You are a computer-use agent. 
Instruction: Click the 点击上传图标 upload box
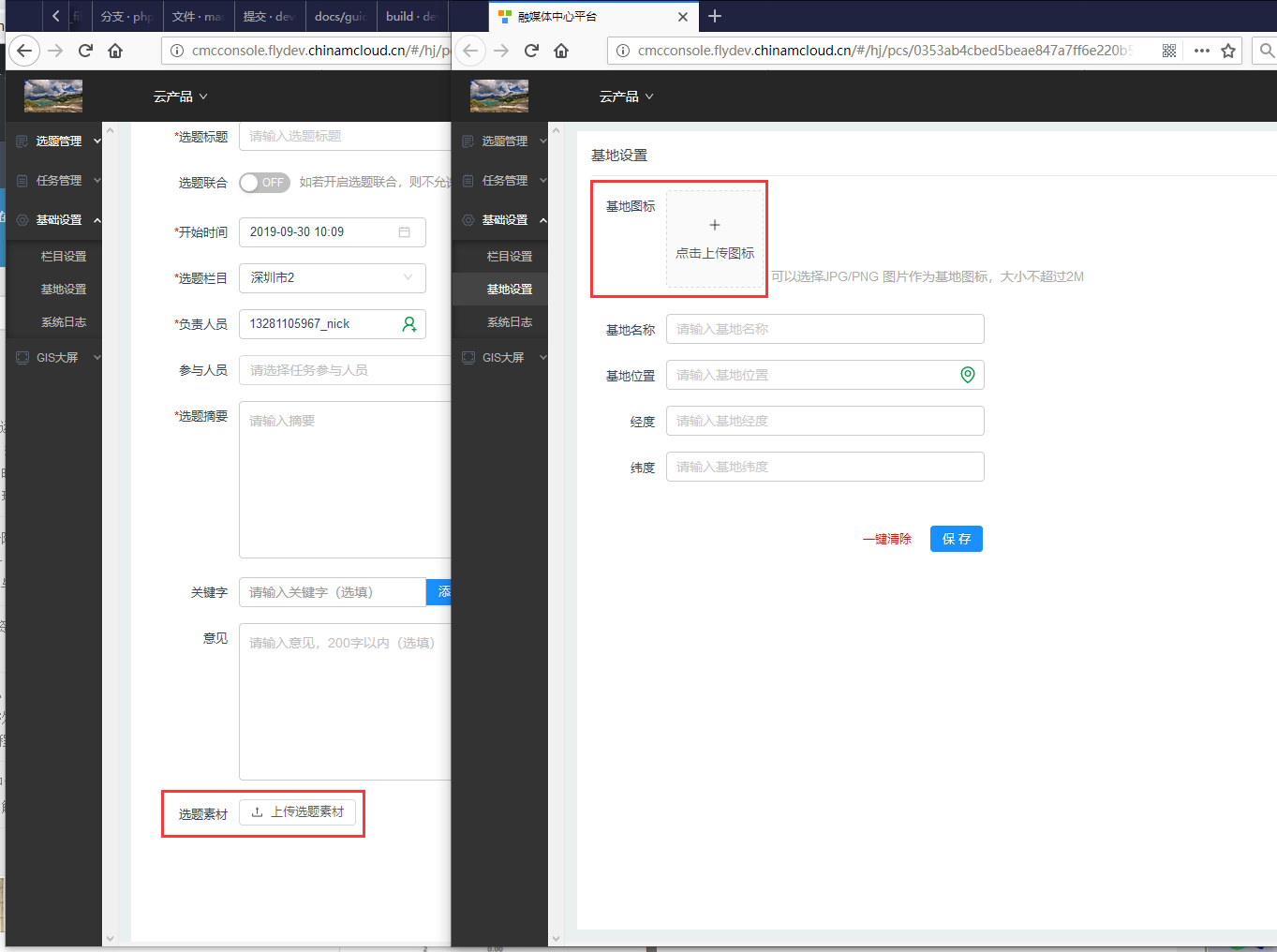pos(715,239)
